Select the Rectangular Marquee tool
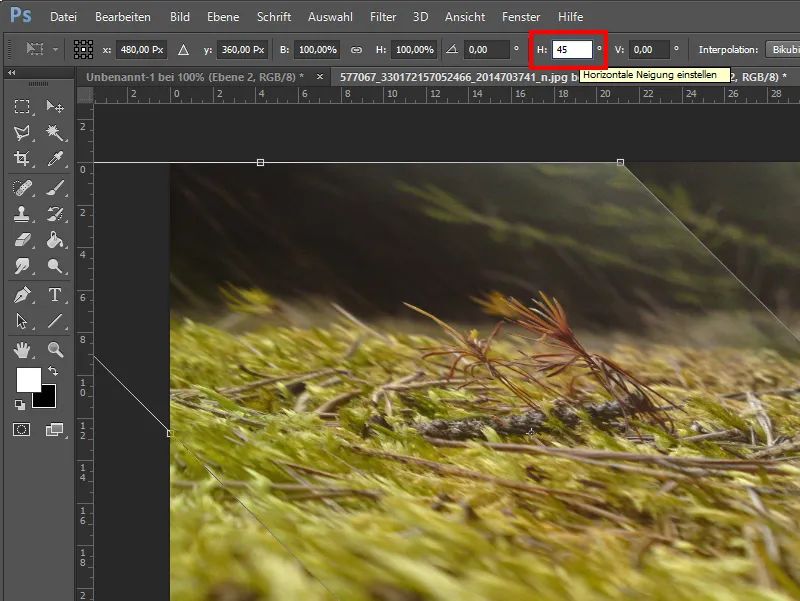This screenshot has width=800, height=601. [21, 107]
